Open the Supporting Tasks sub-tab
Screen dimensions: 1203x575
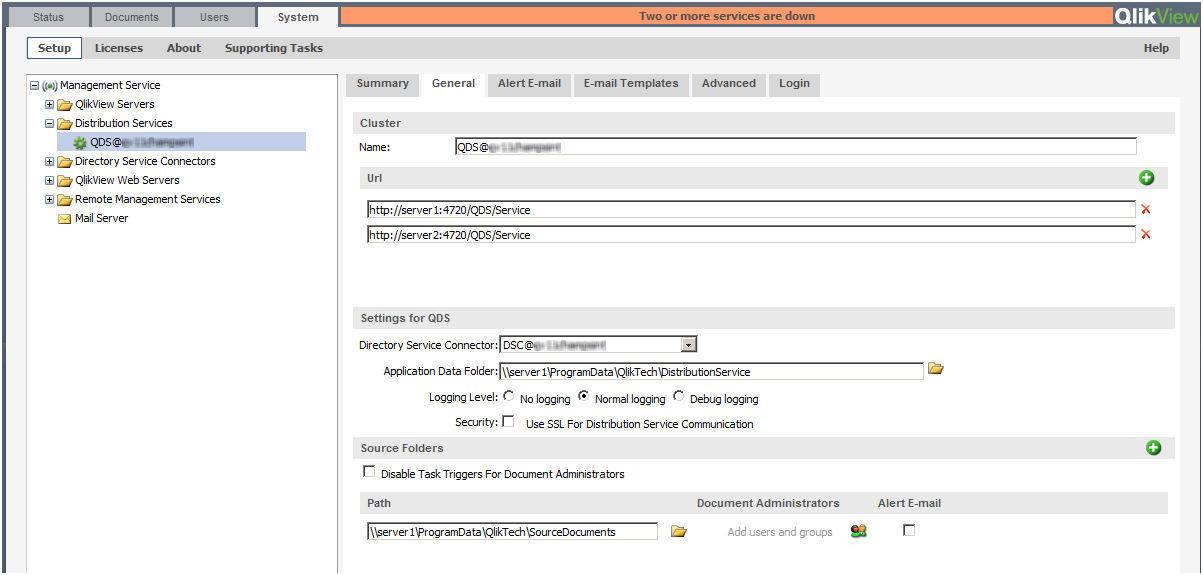(x=274, y=48)
